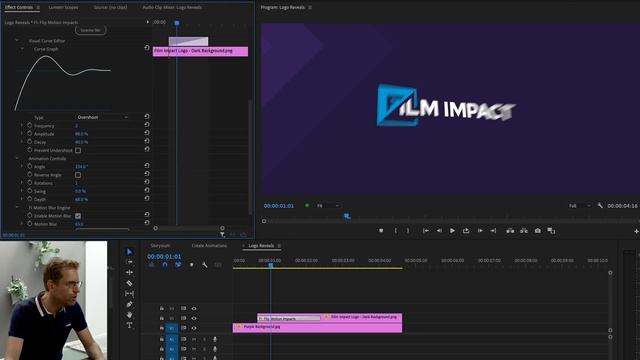Open the Full playback resolution dropdown
640x360 pixels.
[x=580, y=206]
